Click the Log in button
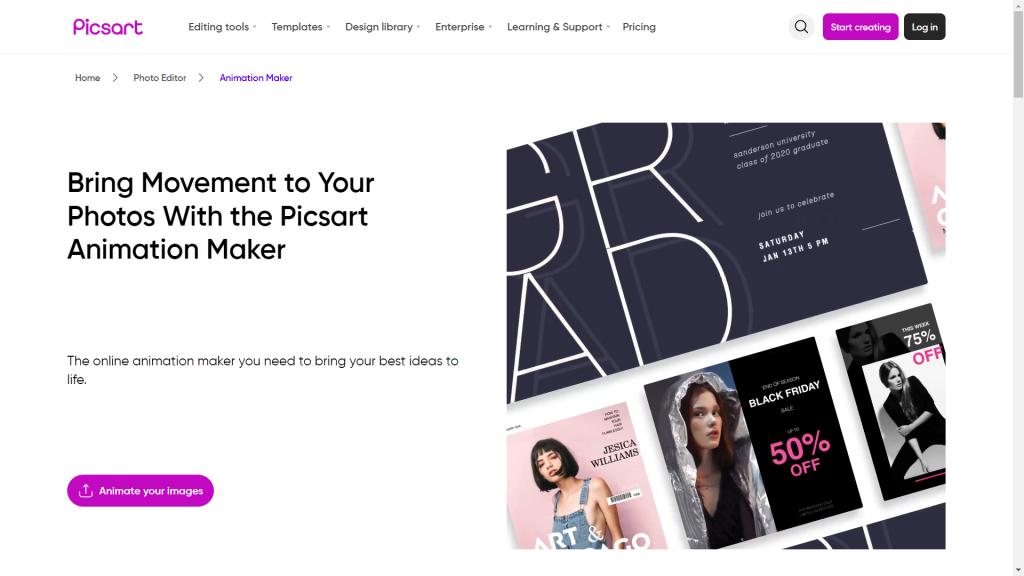The image size is (1024, 576). (924, 27)
